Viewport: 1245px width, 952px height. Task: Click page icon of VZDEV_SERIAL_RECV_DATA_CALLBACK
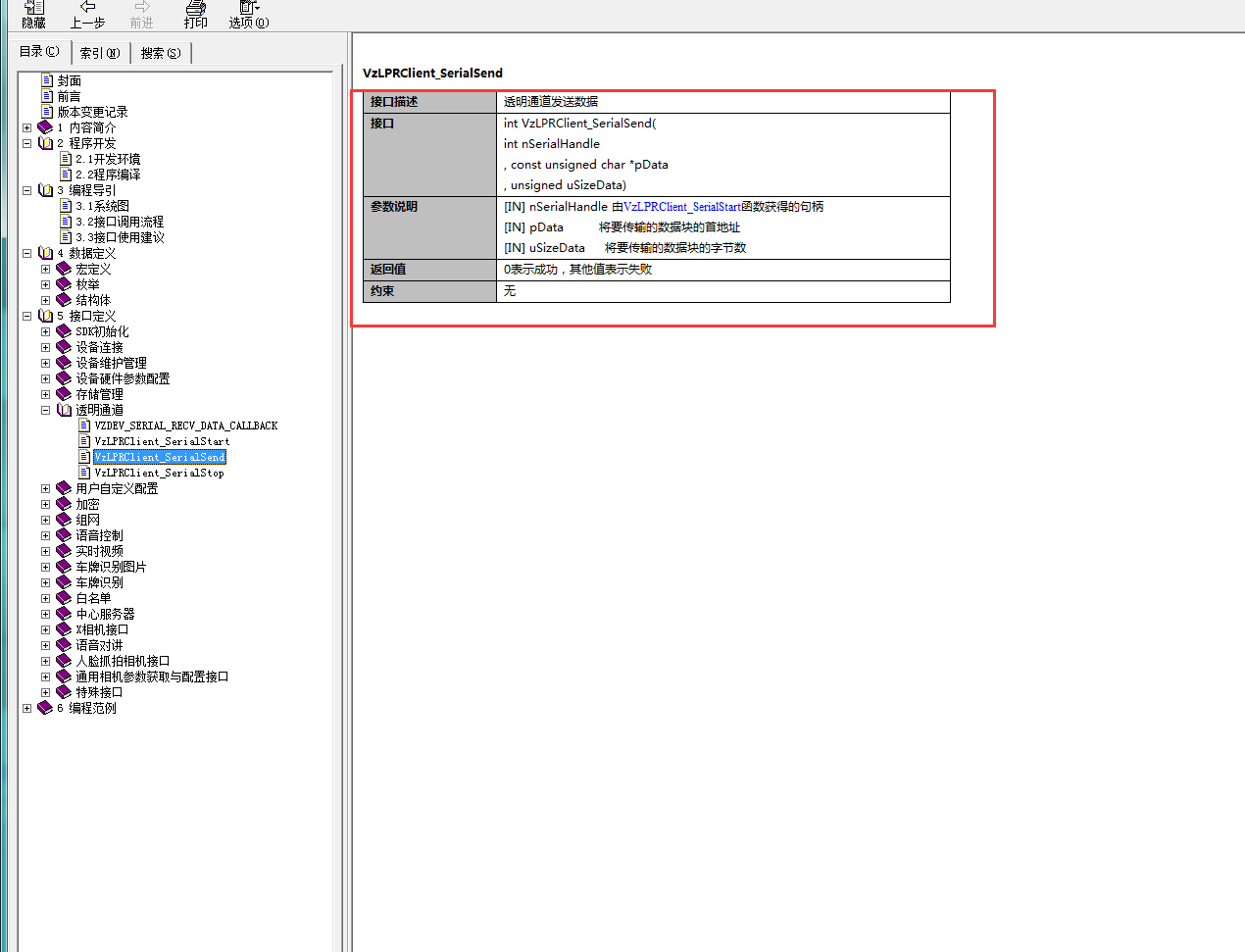(84, 426)
